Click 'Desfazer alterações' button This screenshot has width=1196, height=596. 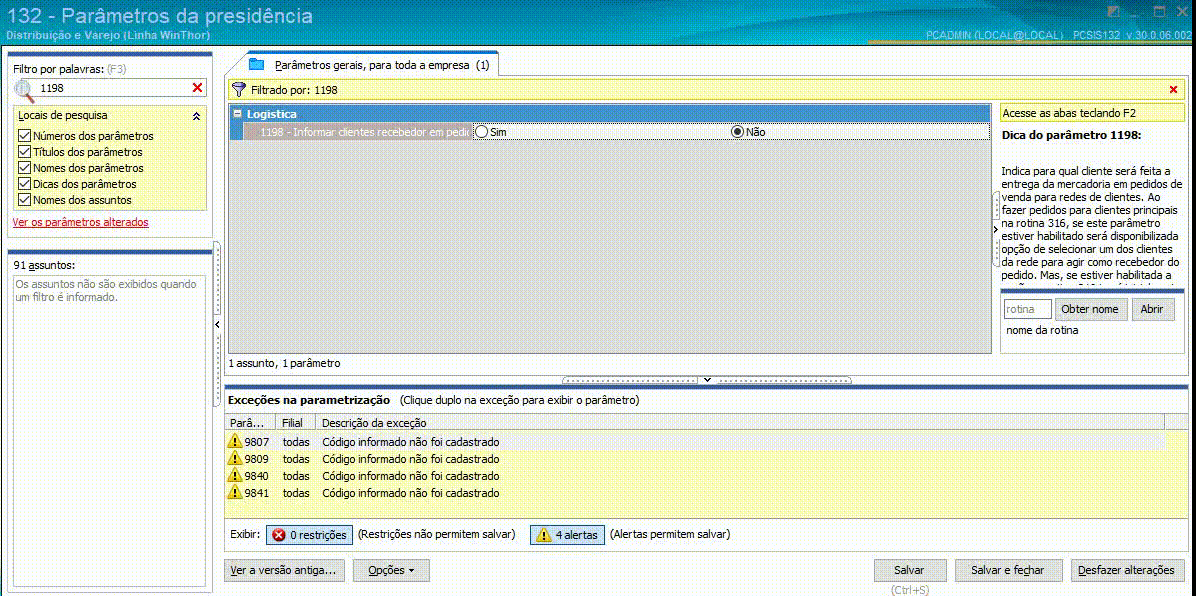[x=1127, y=570]
